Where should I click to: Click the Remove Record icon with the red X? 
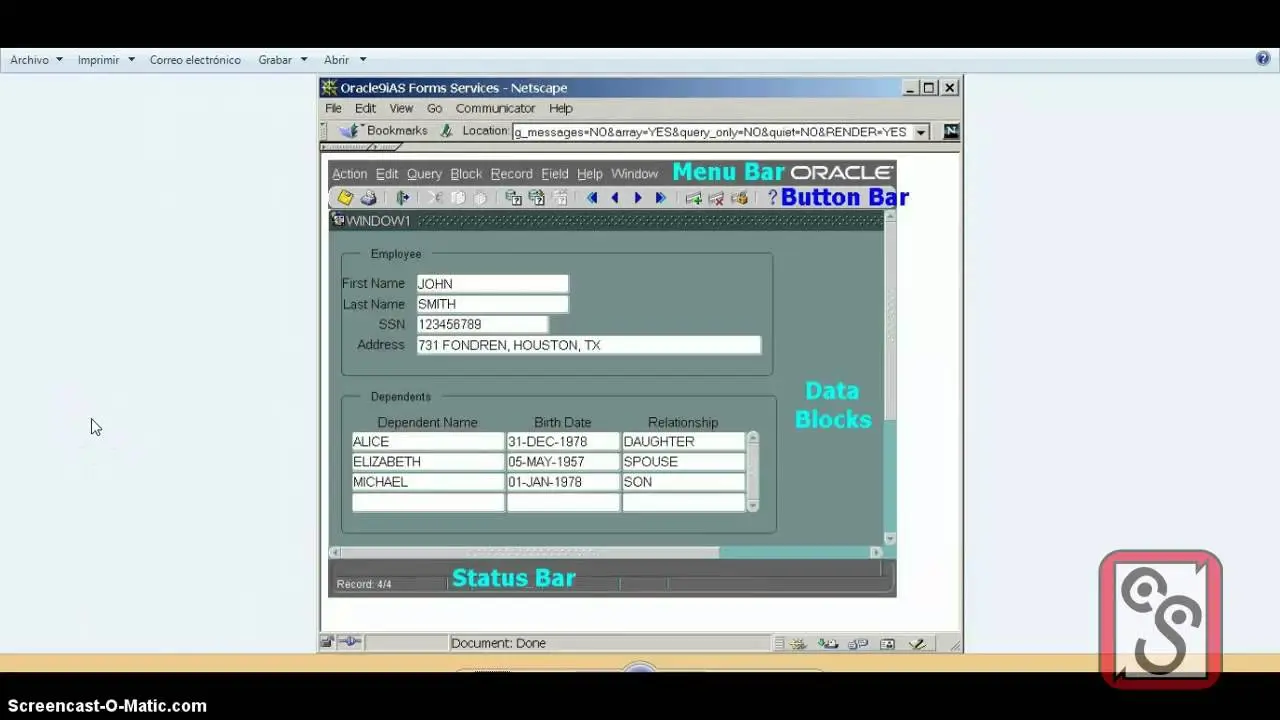coord(716,198)
